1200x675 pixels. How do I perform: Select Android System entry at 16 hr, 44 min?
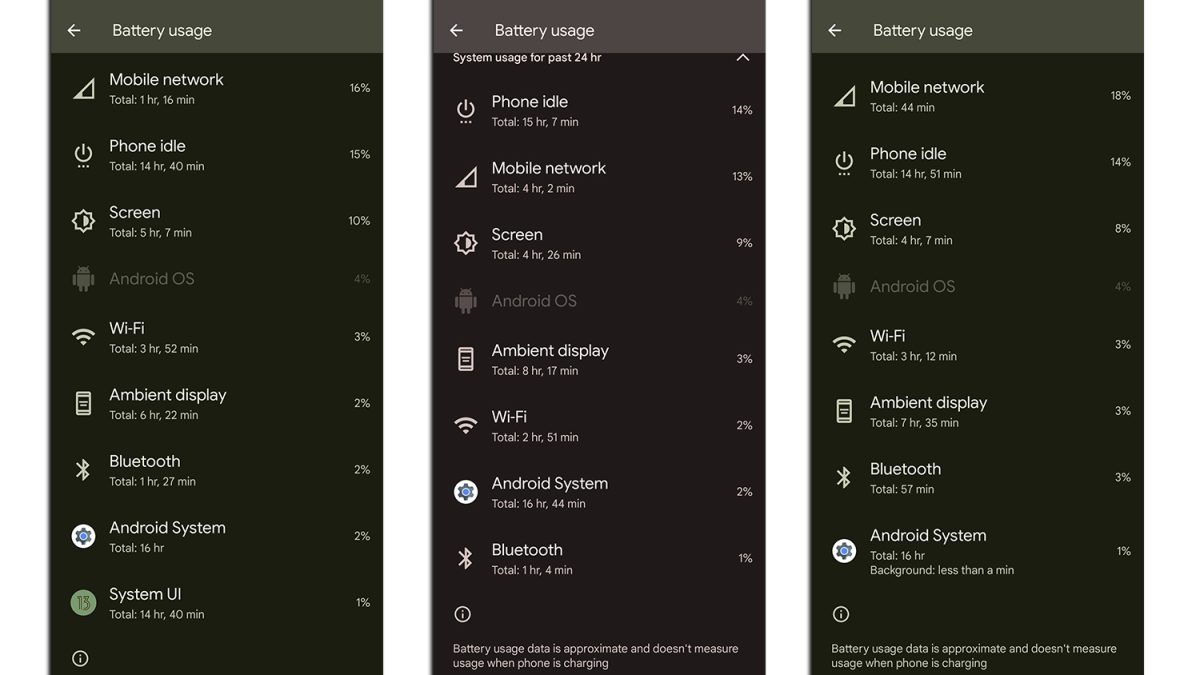[598, 492]
